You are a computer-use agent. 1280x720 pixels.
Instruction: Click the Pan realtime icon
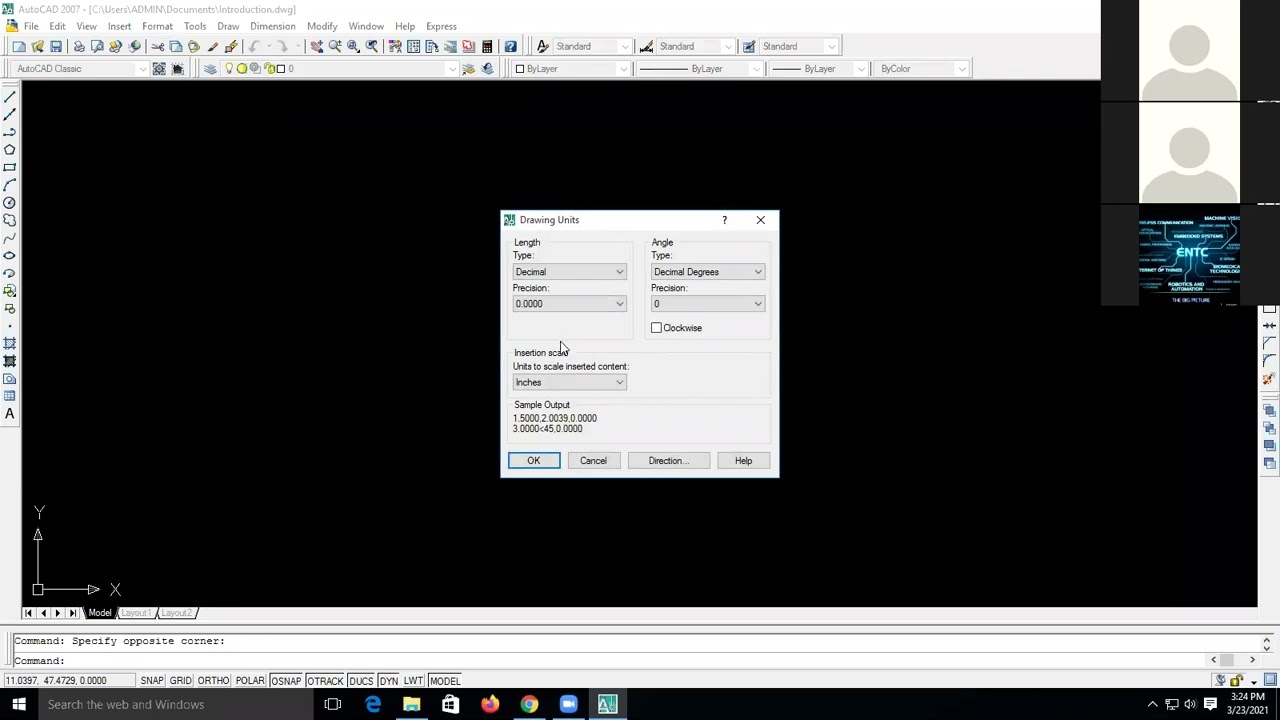[316, 46]
